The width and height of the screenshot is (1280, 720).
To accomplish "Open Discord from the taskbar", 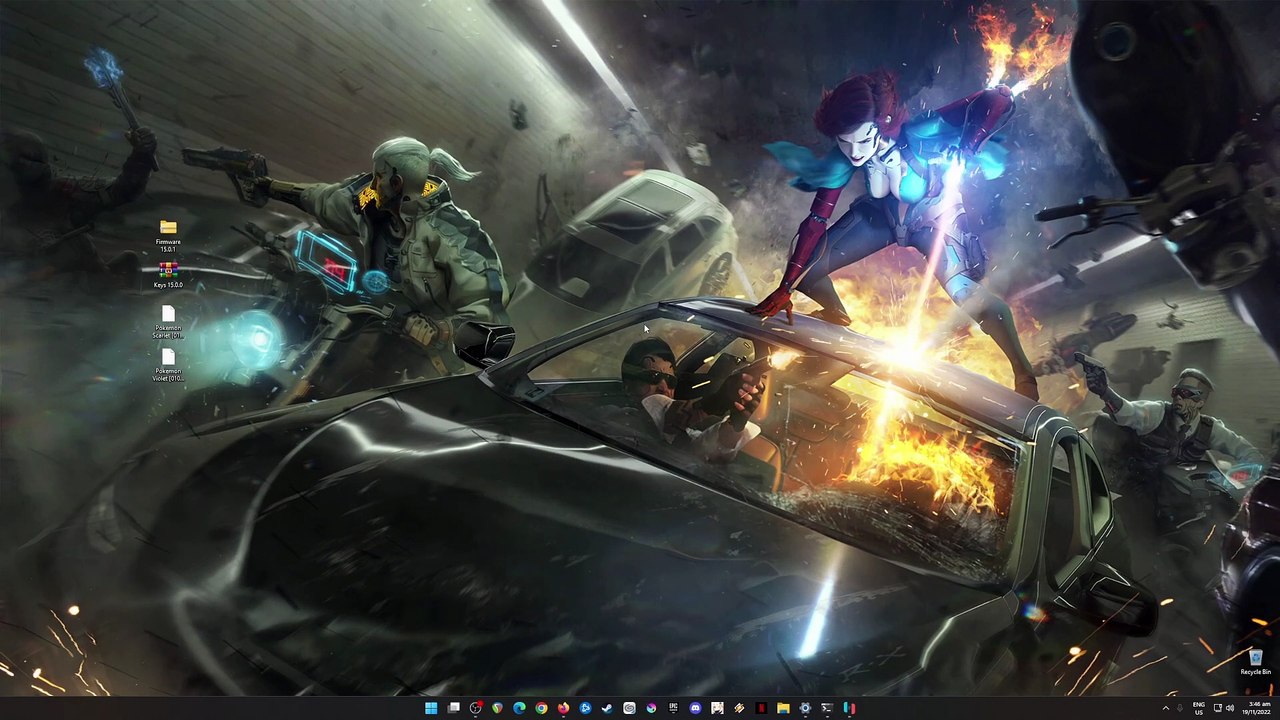I will (695, 708).
